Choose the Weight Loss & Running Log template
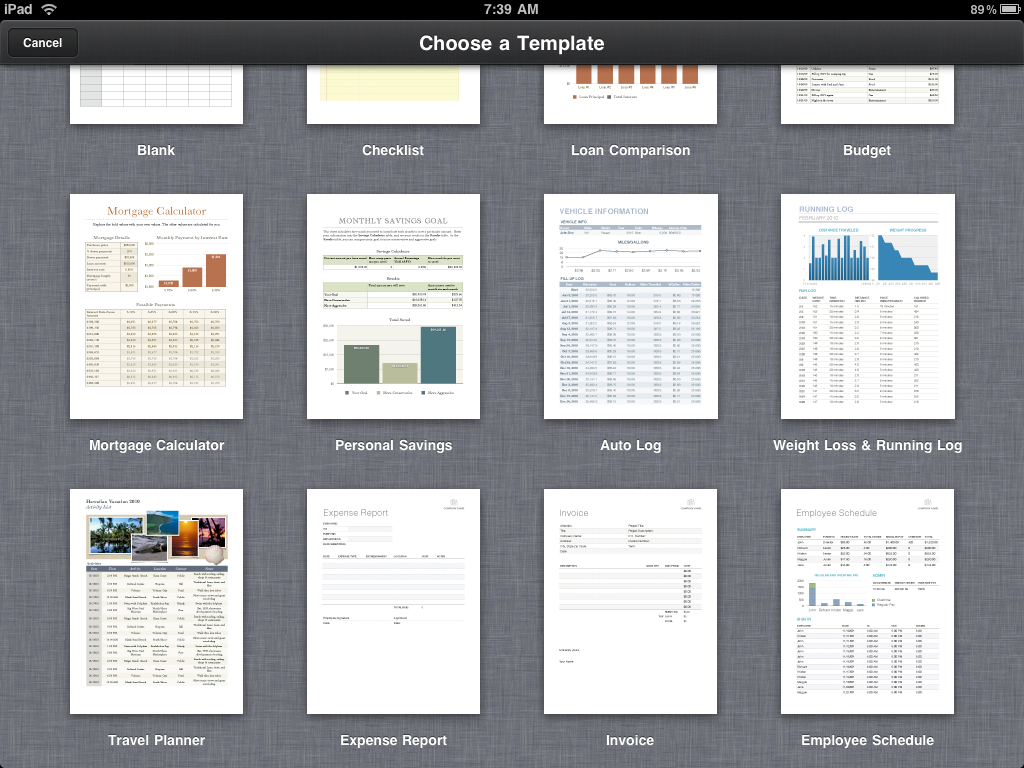 point(867,306)
